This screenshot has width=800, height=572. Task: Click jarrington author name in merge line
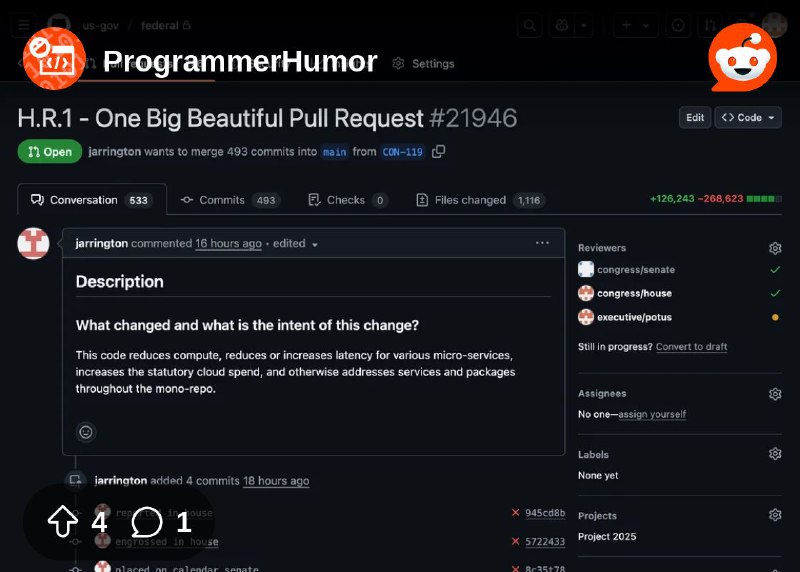coord(114,152)
